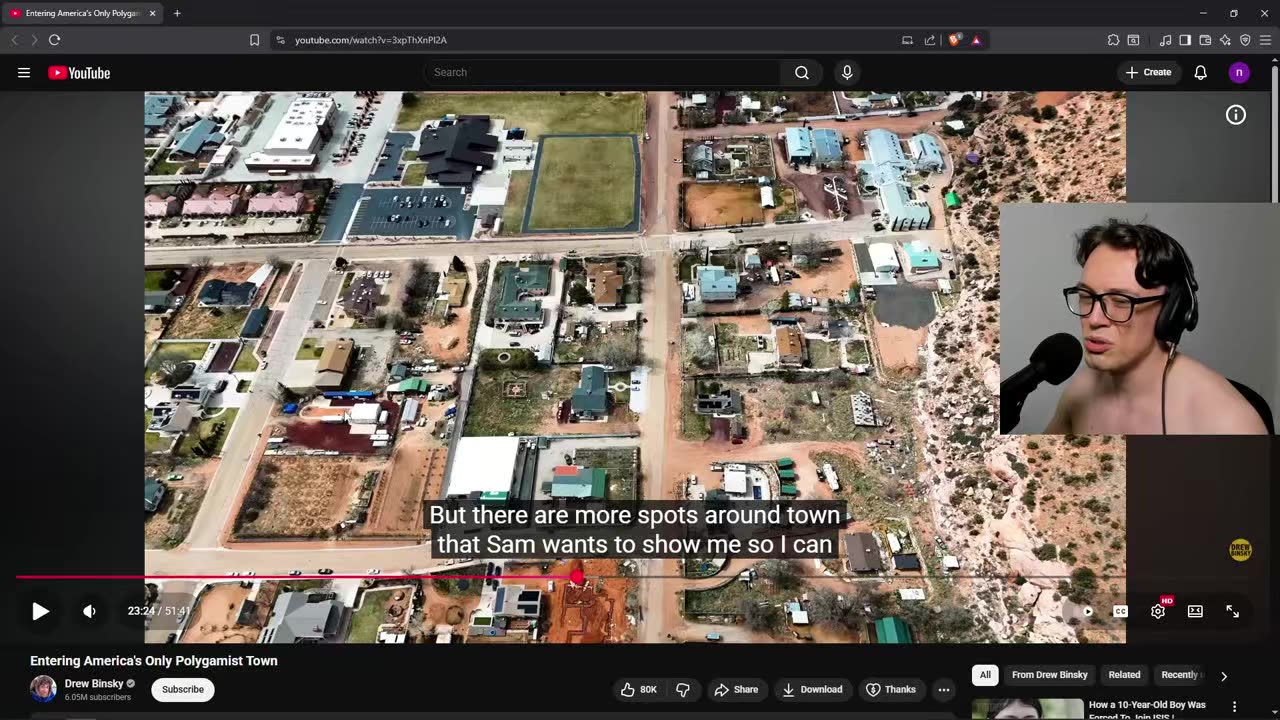Click the address bar URL
The image size is (1280, 720).
coord(371,40)
